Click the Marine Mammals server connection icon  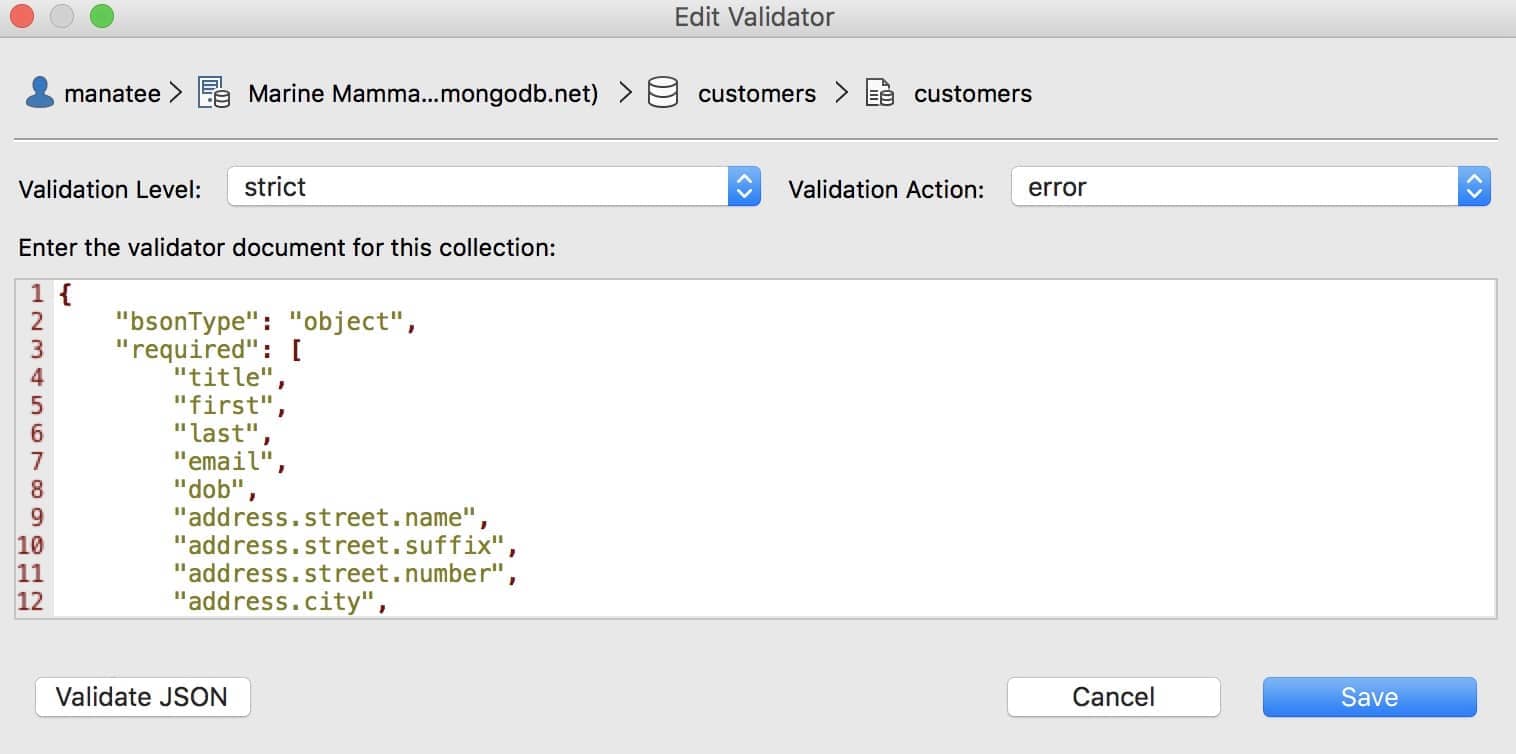point(214,93)
